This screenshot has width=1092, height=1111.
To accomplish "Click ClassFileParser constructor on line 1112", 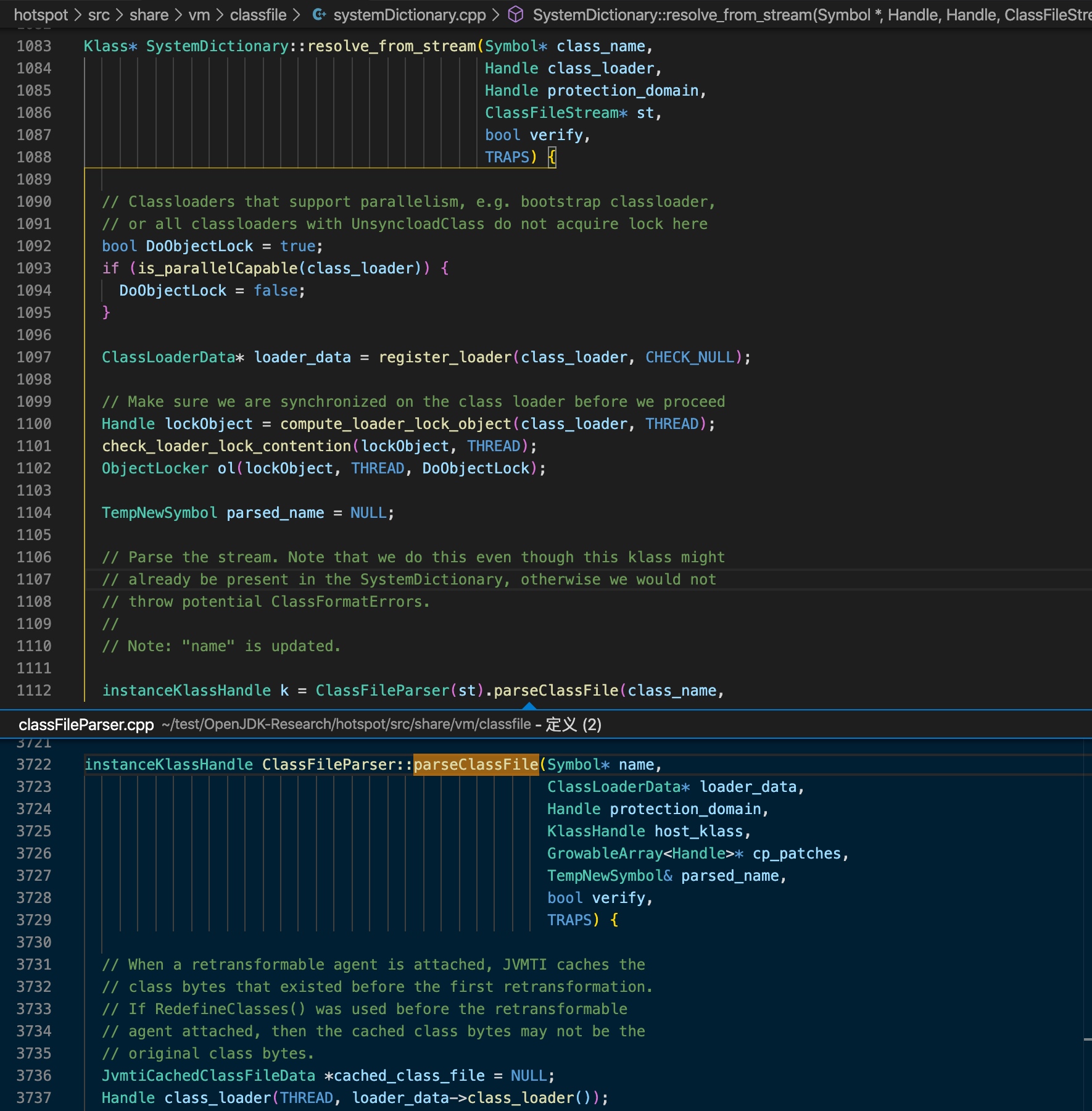I will (x=383, y=691).
